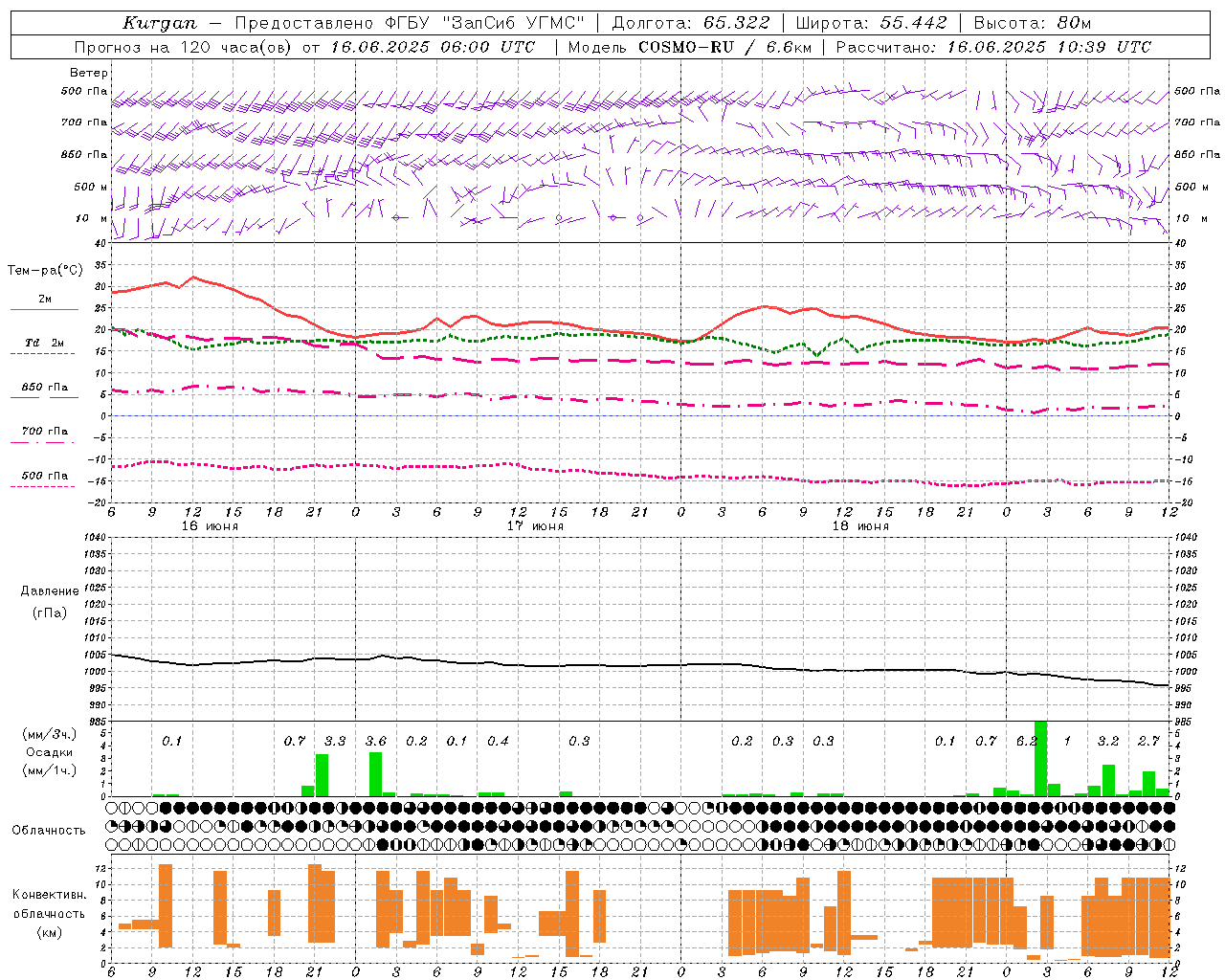The height and width of the screenshot is (980, 1225).
Task: Select the latitude value "55.442"
Action: (x=913, y=23)
